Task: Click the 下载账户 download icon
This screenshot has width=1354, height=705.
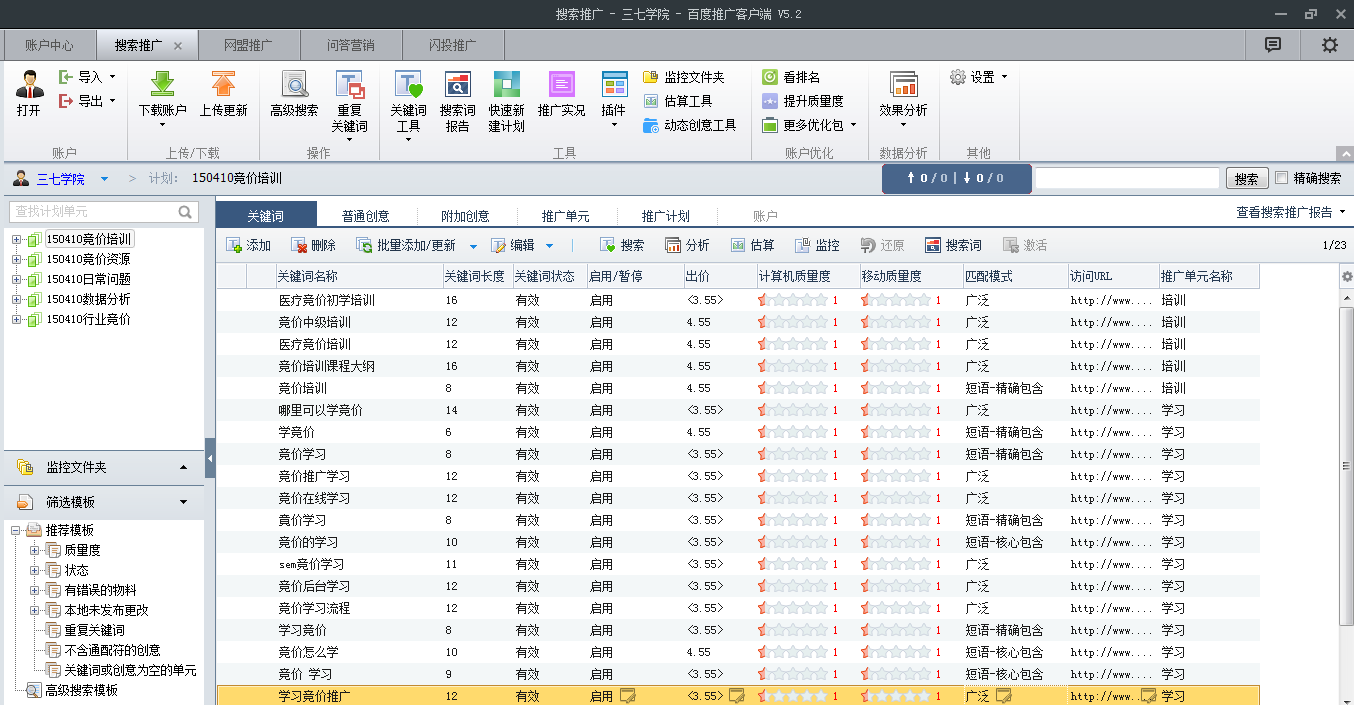Action: click(x=162, y=86)
